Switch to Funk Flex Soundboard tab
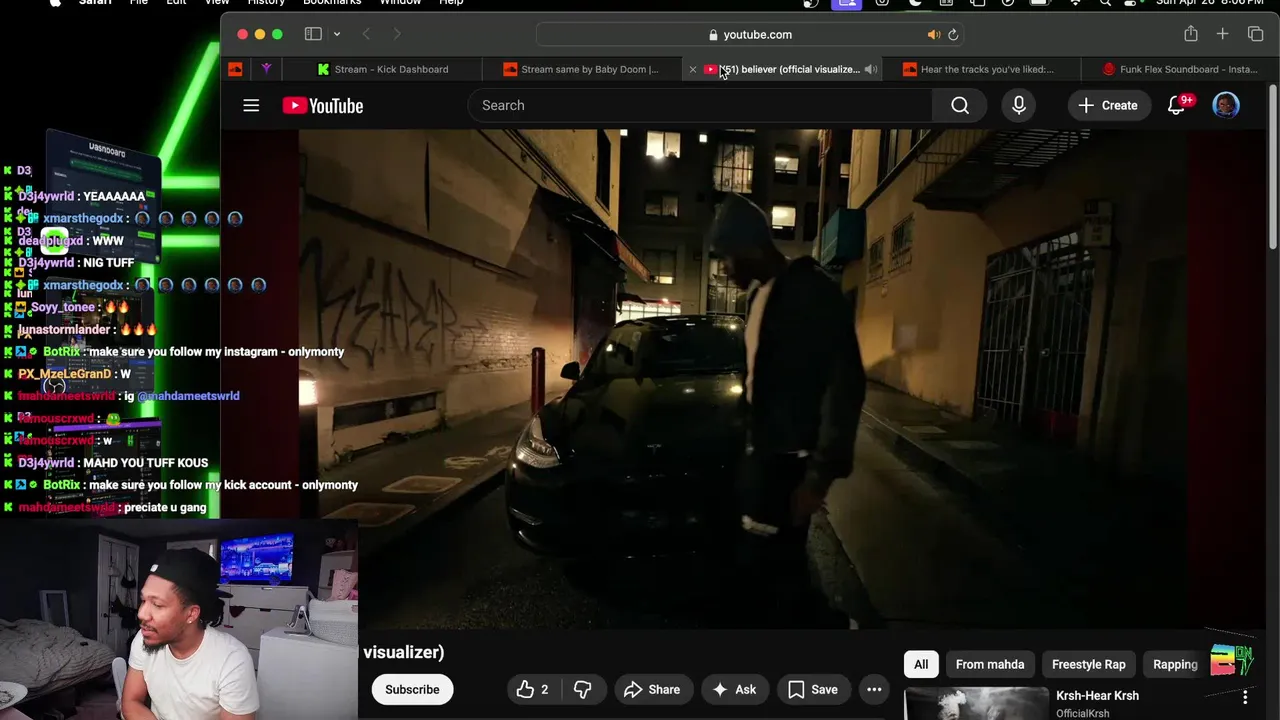Viewport: 1280px width, 720px height. [1180, 69]
